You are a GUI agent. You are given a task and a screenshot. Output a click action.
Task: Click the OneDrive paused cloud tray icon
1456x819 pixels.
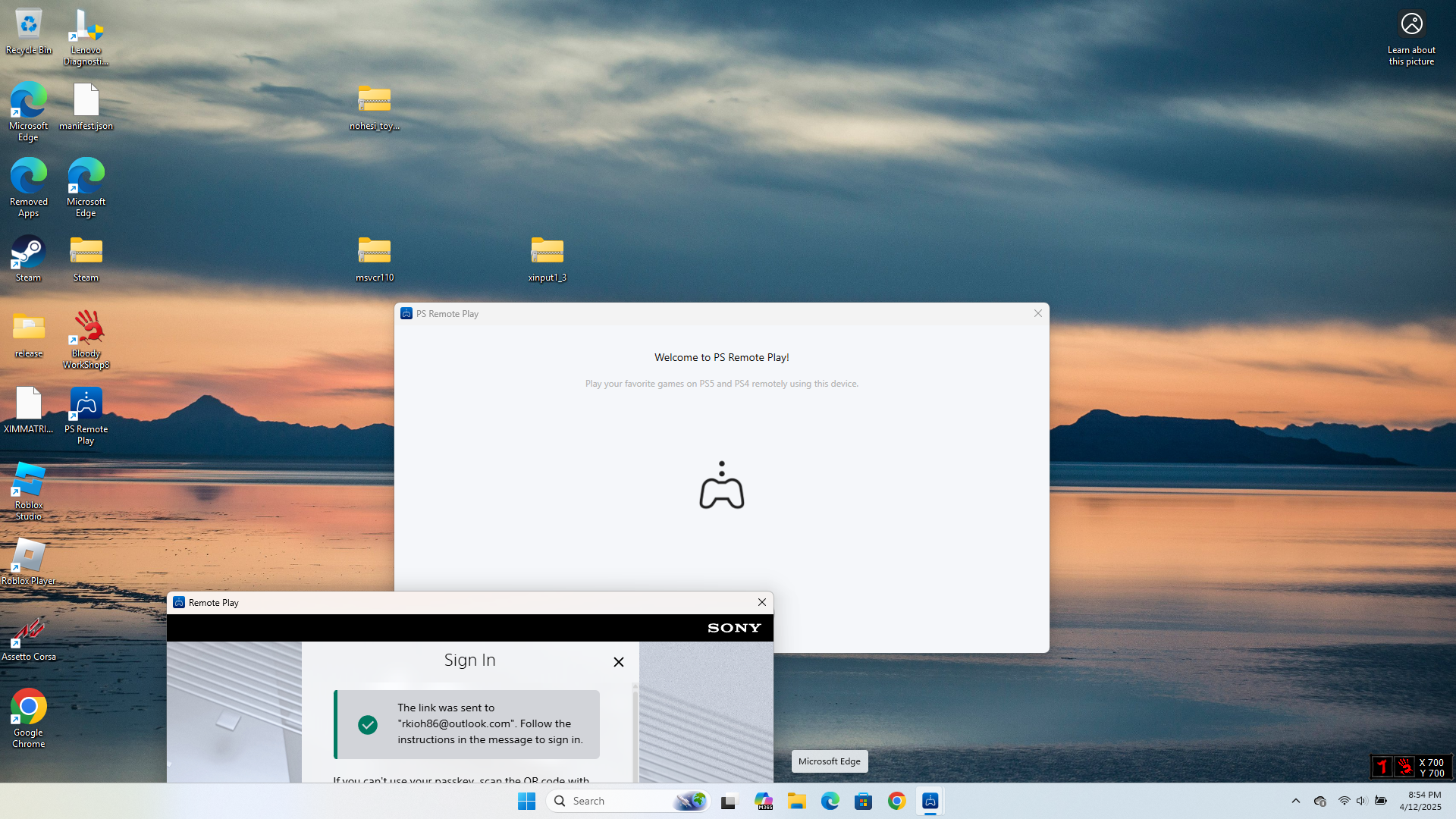tap(1320, 801)
